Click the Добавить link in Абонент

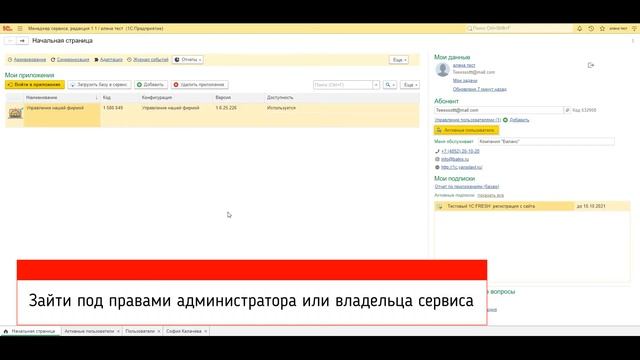point(519,120)
